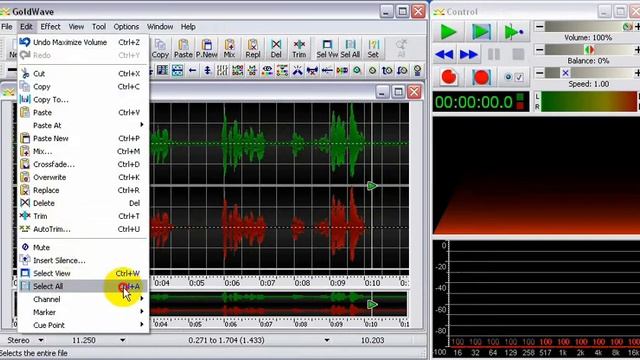Choose Select View from Edit menu
This screenshot has height=360, width=640.
click(83, 273)
